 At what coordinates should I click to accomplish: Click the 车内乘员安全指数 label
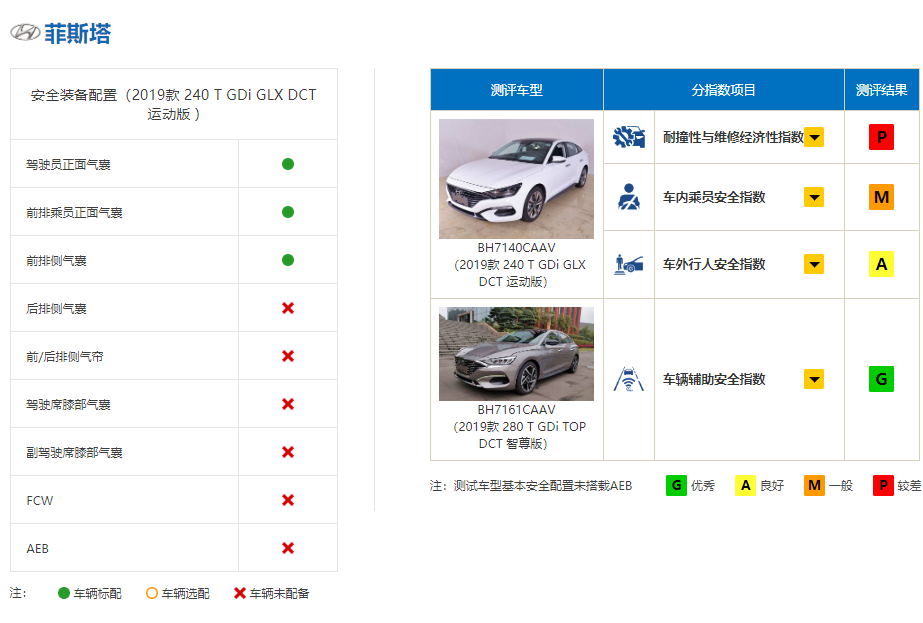(x=714, y=197)
